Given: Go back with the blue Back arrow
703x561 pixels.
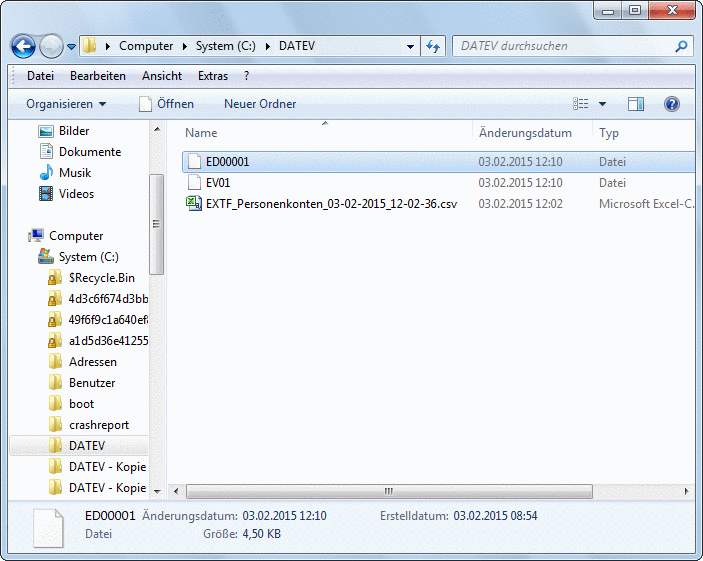Looking at the screenshot, I should point(23,46).
